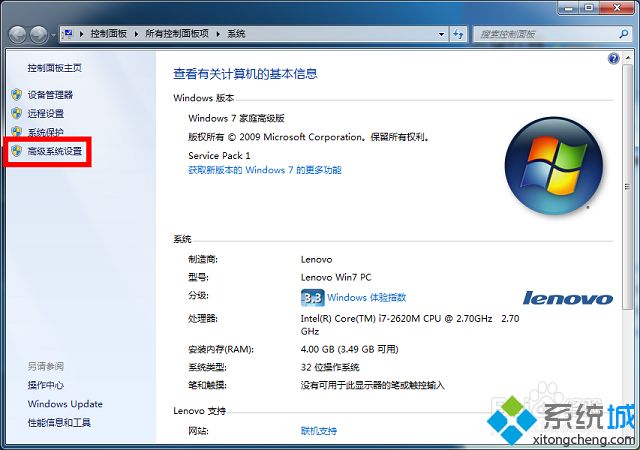Viewport: 640px width, 450px height.
Task: Click the 3.3 experience index badge
Action: click(313, 298)
